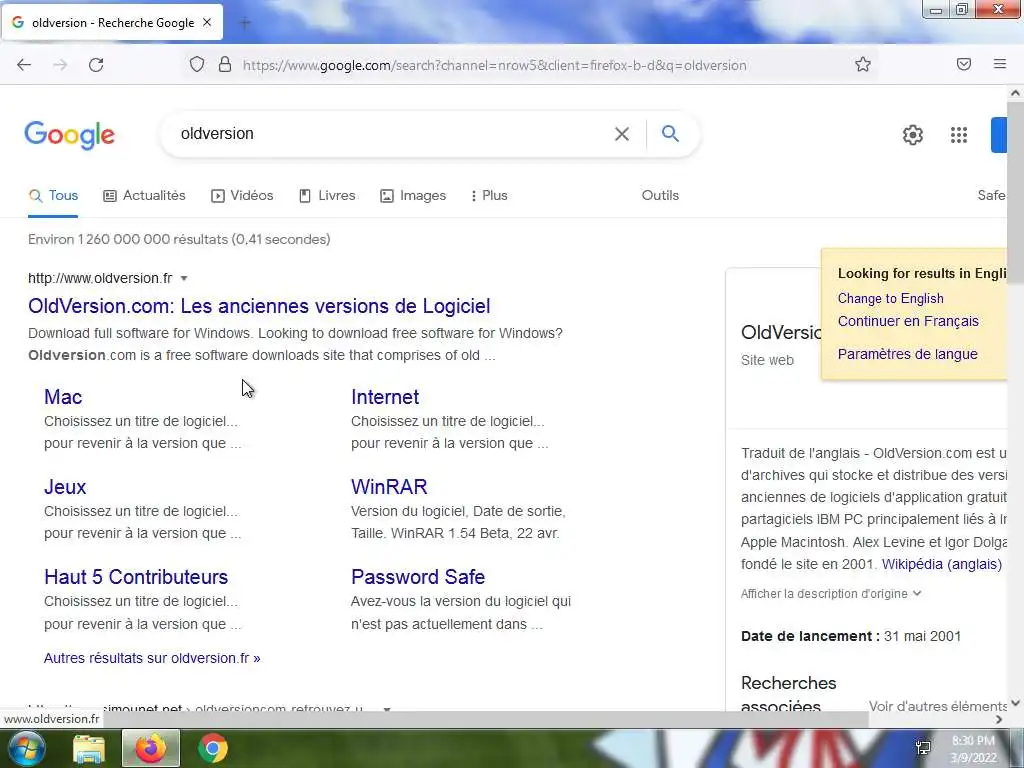
Task: Launch Chrome from the taskbar
Action: pos(213,748)
